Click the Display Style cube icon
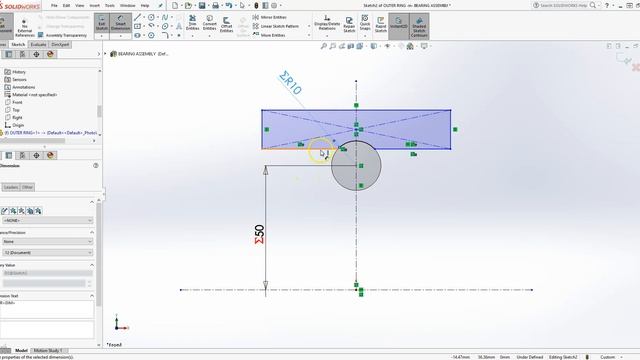 point(373,46)
